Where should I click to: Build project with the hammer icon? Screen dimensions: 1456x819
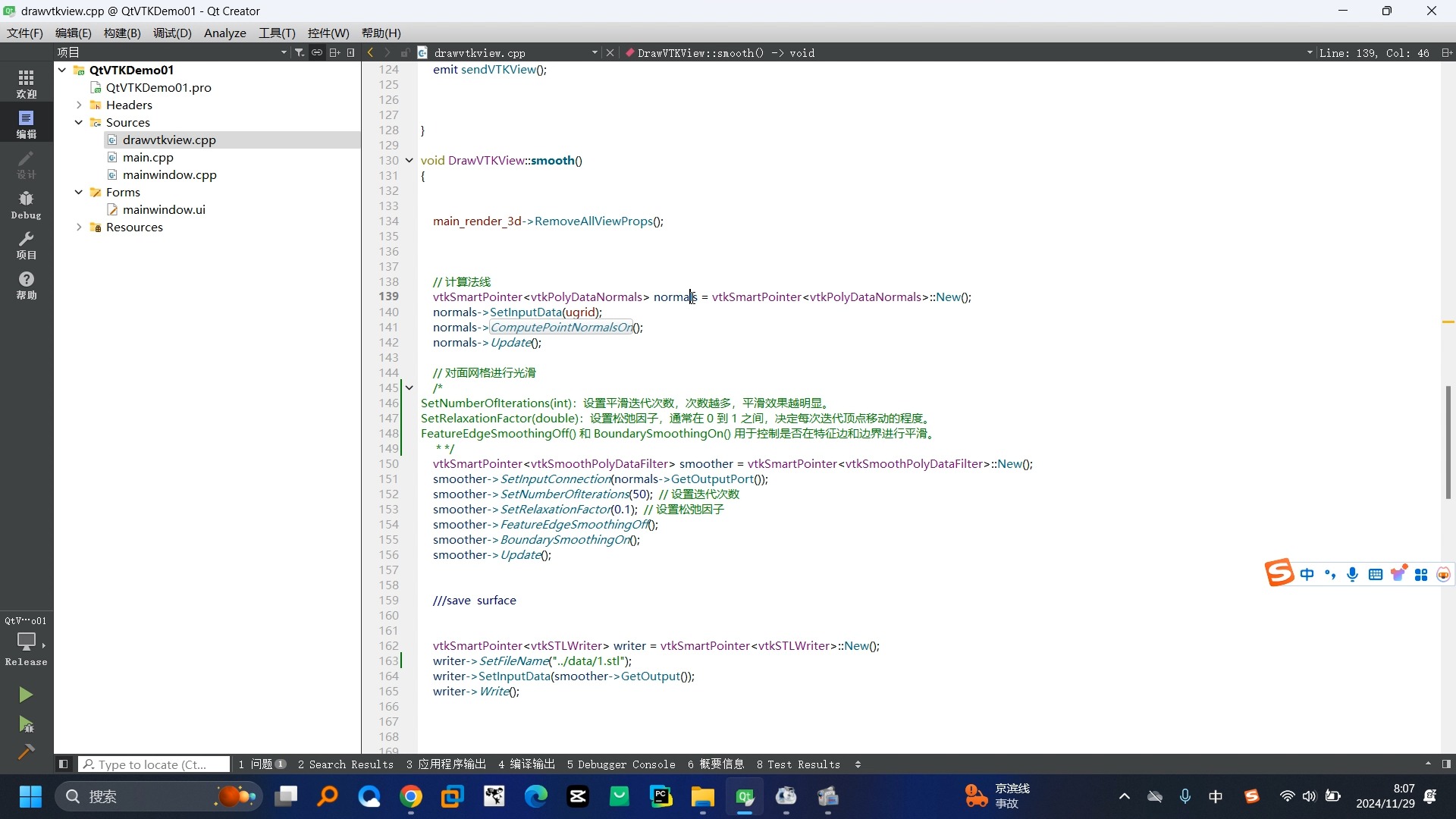coord(26,752)
